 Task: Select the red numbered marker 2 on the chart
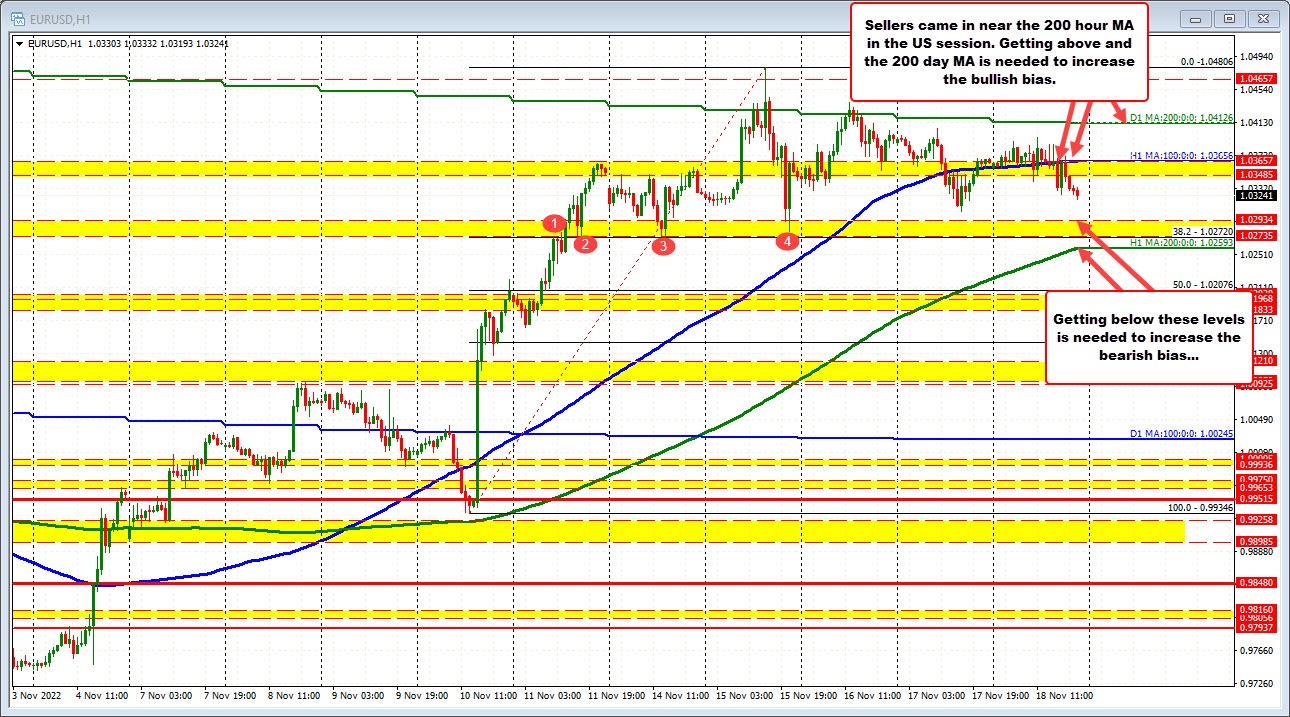584,242
